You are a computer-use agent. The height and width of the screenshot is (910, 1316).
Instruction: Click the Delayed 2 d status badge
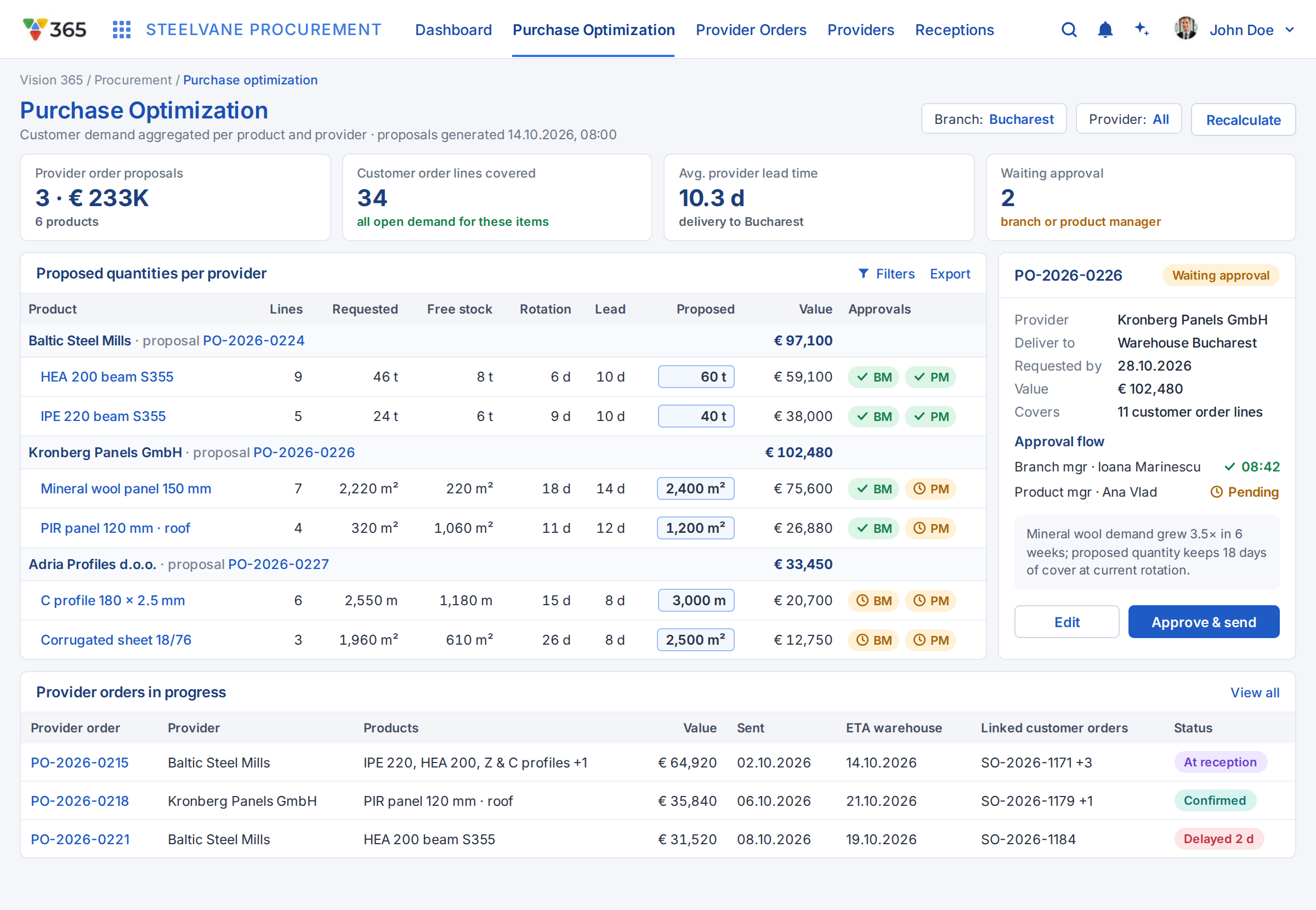(1219, 839)
